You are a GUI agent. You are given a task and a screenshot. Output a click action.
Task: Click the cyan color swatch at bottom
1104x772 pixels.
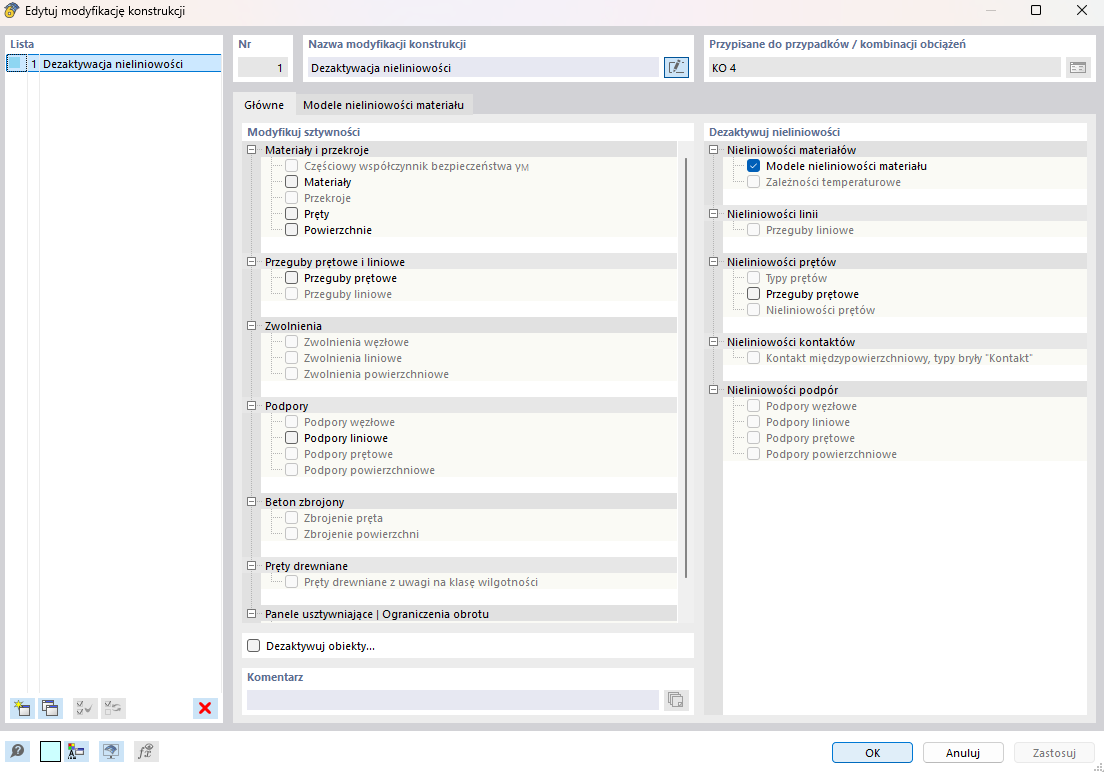[50, 752]
